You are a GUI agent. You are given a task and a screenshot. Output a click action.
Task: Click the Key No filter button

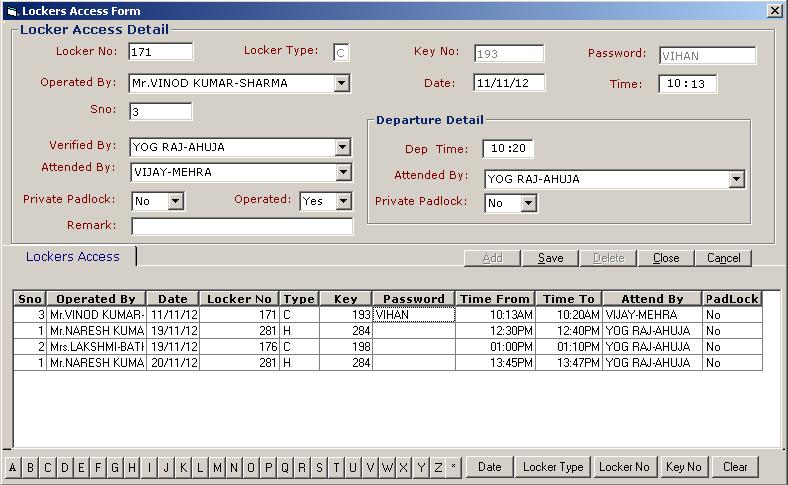click(x=684, y=467)
